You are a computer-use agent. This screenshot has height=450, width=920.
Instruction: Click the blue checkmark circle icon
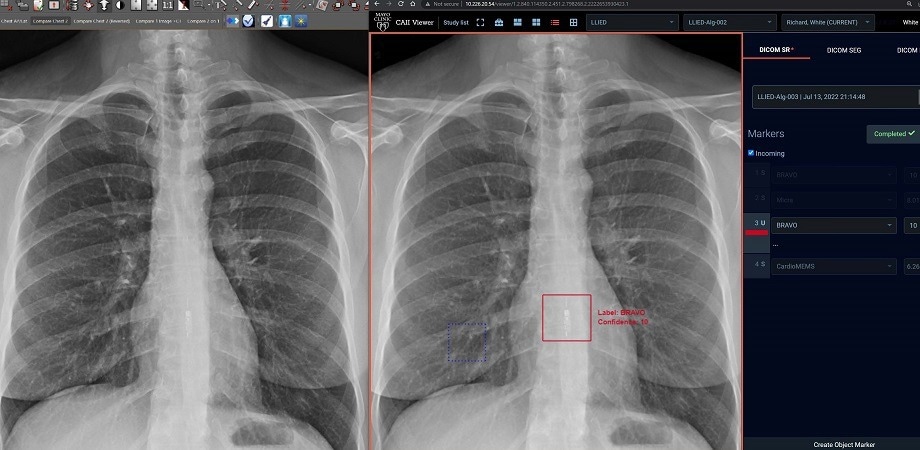pyautogui.click(x=248, y=21)
